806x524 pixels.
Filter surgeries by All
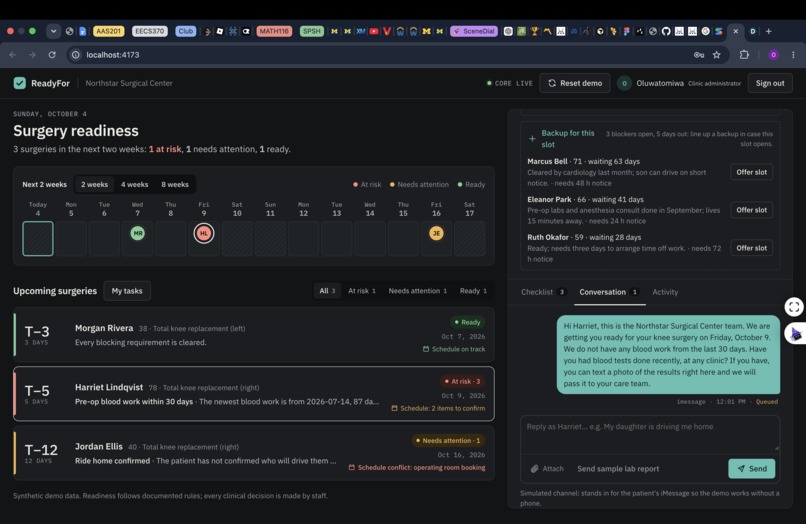pyautogui.click(x=327, y=291)
